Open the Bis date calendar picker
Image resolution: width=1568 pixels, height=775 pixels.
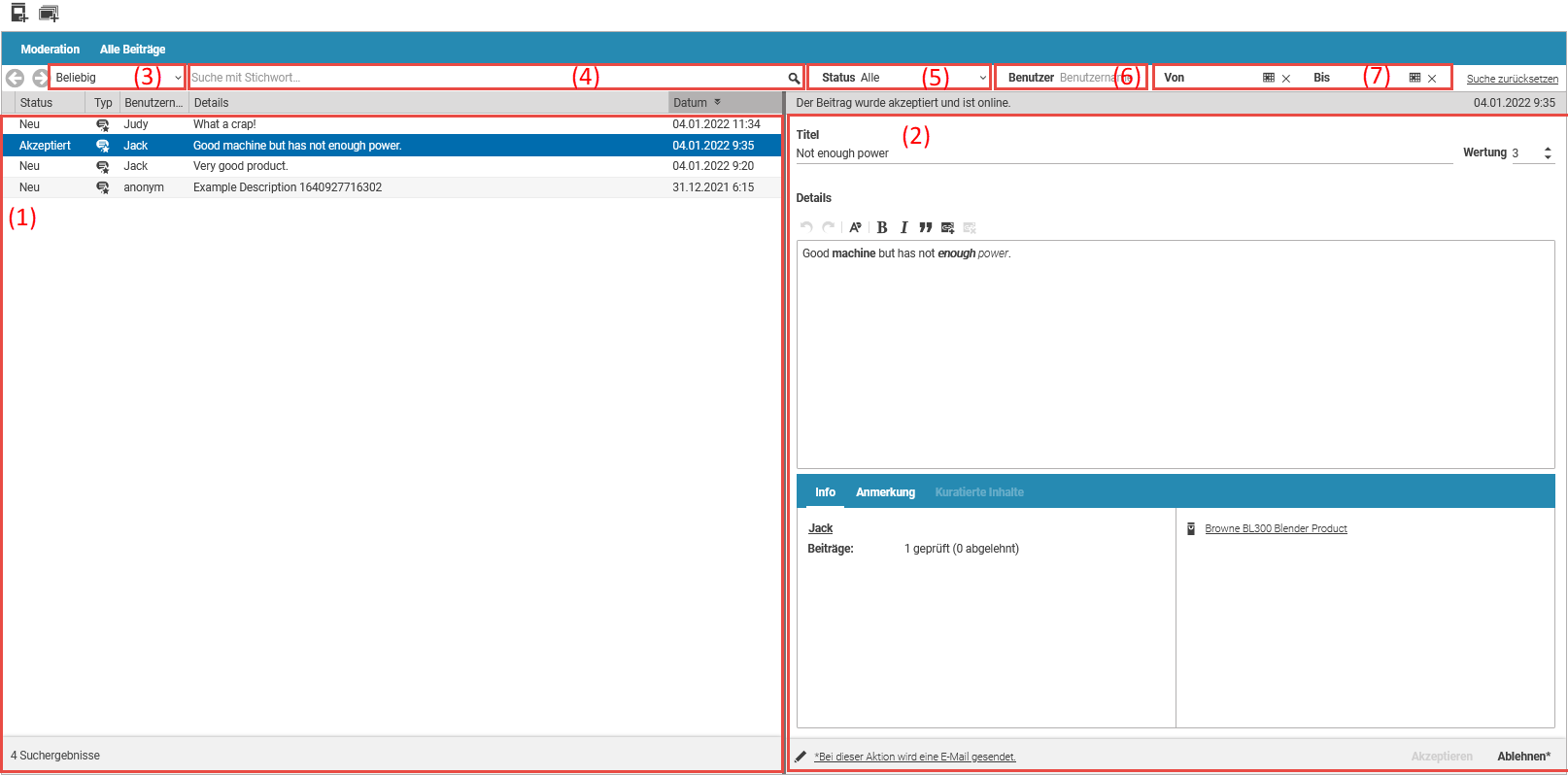click(1415, 78)
